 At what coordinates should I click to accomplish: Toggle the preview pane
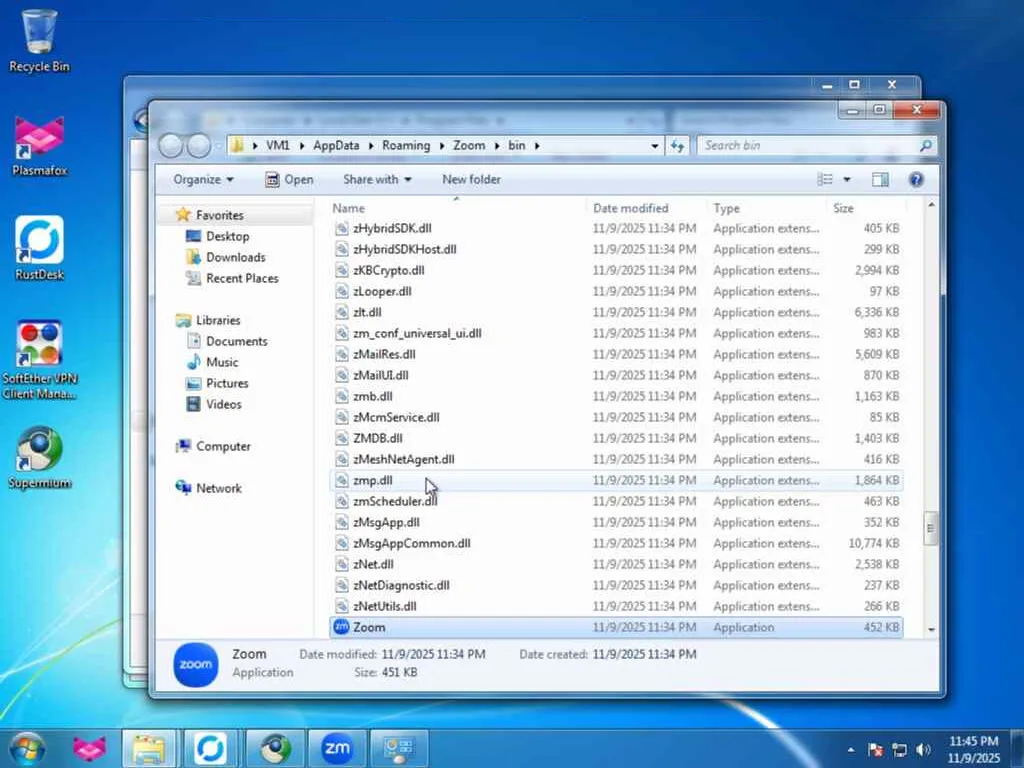click(x=880, y=179)
